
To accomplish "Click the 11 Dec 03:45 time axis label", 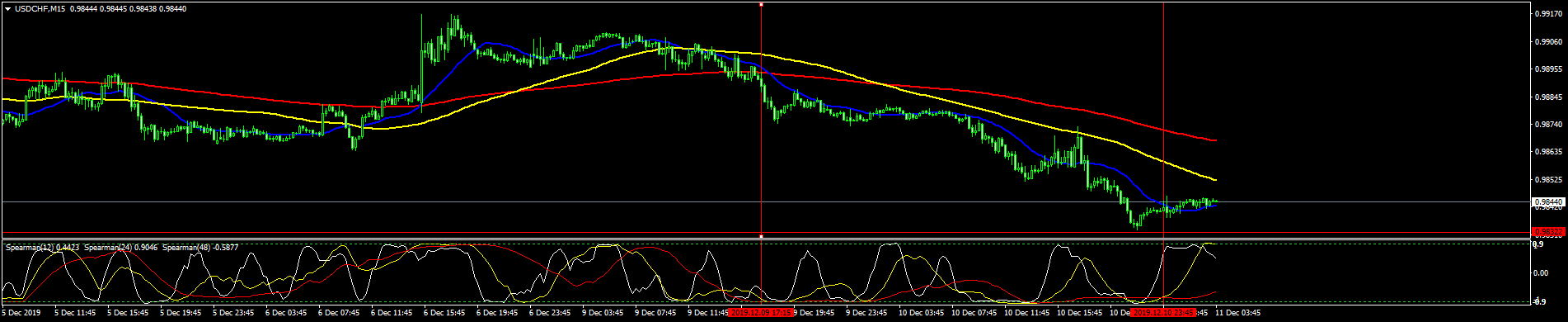I will 1237,314.
